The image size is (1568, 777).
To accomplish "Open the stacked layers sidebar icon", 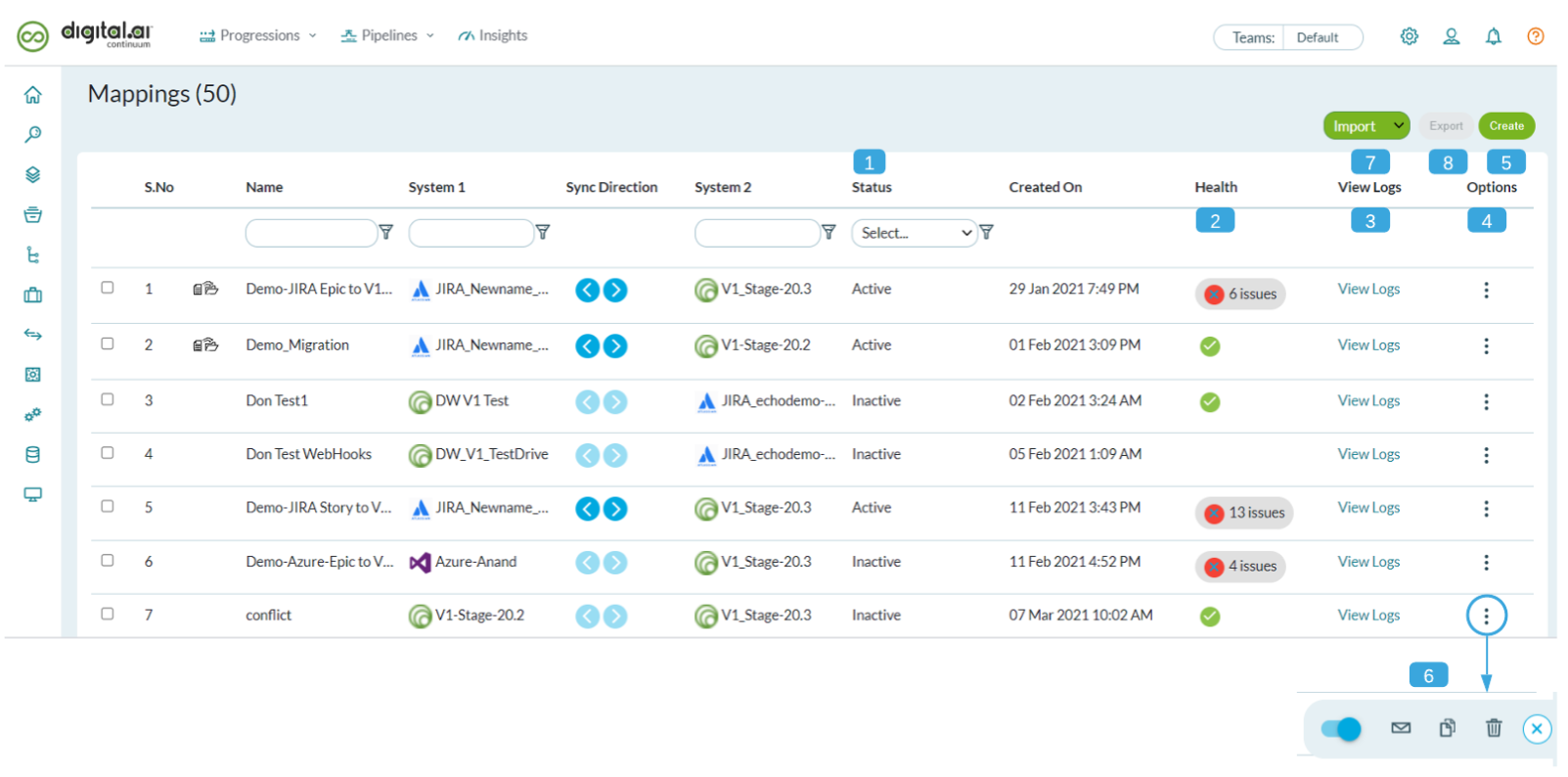I will [x=33, y=174].
